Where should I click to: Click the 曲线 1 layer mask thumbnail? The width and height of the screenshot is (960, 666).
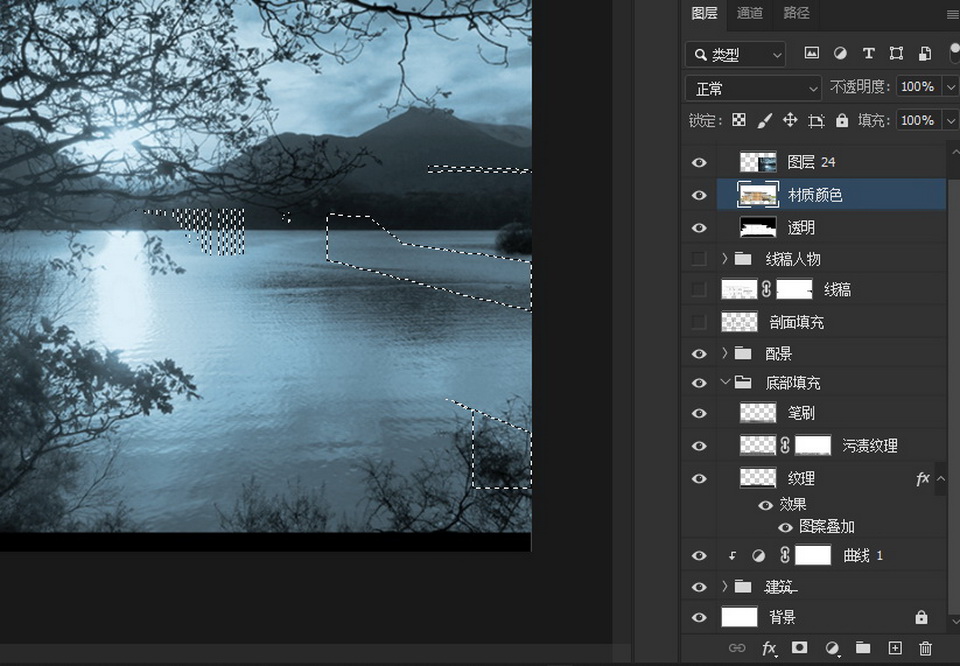coord(813,555)
